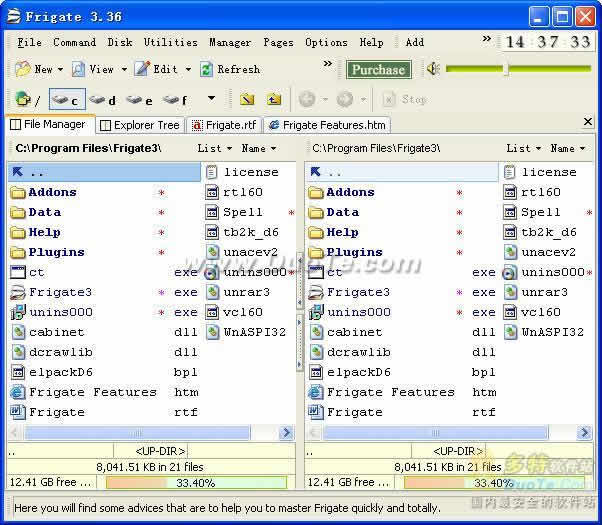Click the Stop button in the toolbar
This screenshot has width=602, height=525.
[x=405, y=99]
